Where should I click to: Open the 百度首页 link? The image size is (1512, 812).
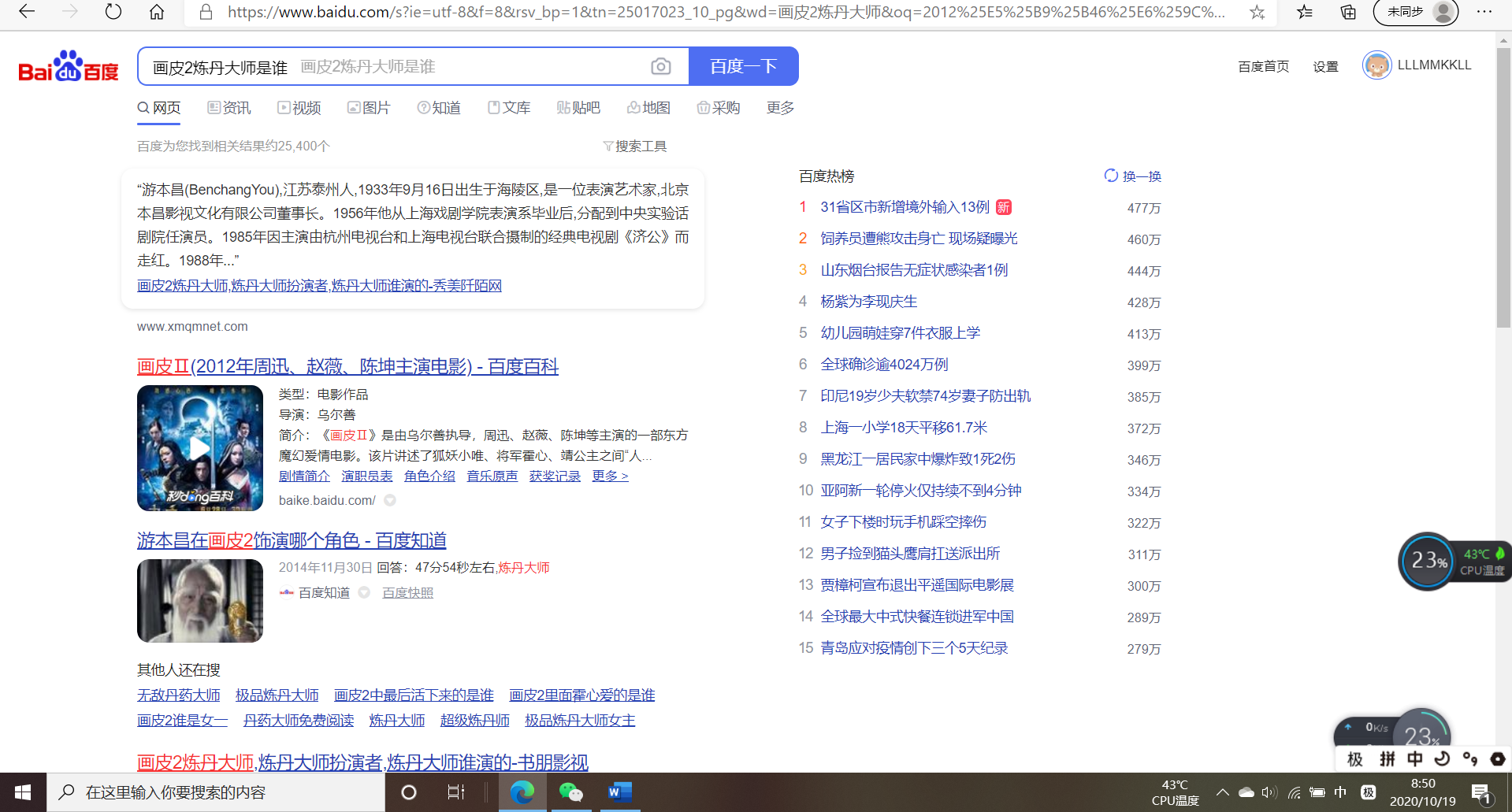point(1263,67)
